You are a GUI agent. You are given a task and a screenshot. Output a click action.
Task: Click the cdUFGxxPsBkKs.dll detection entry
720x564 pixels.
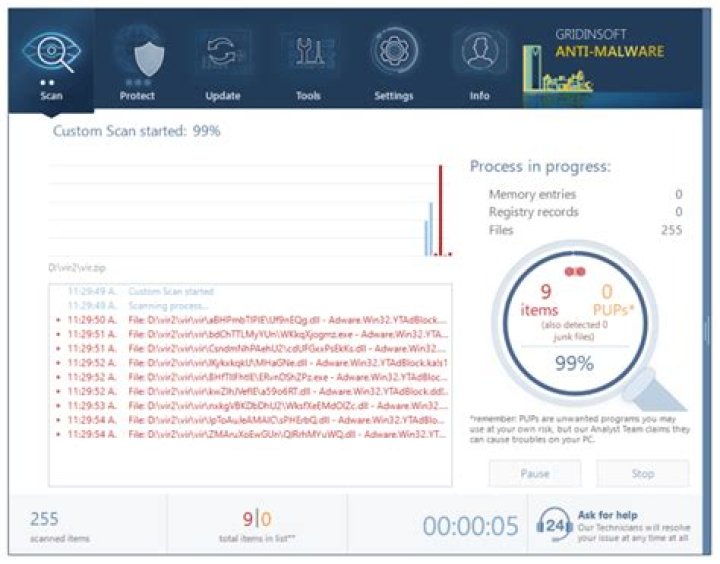(x=252, y=349)
